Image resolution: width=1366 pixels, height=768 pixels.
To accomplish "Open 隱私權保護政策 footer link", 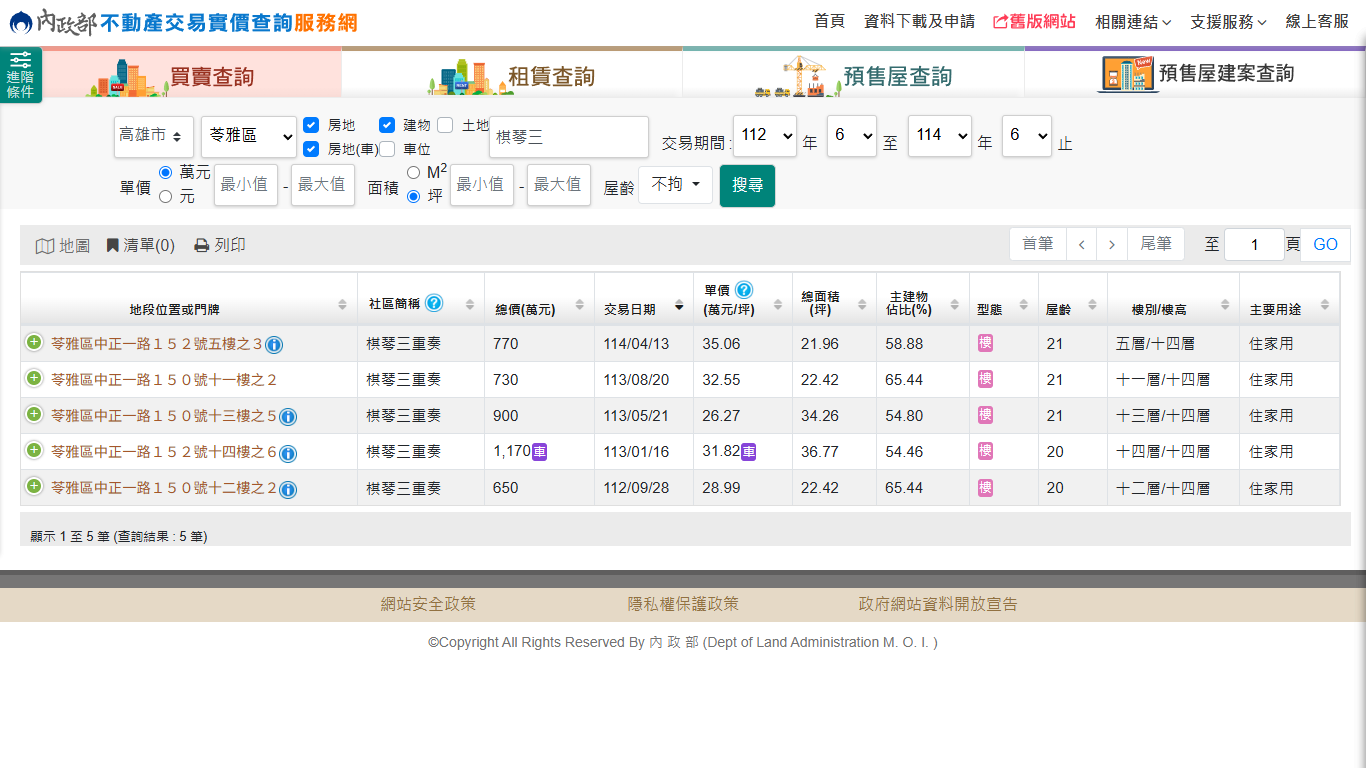I will point(683,604).
